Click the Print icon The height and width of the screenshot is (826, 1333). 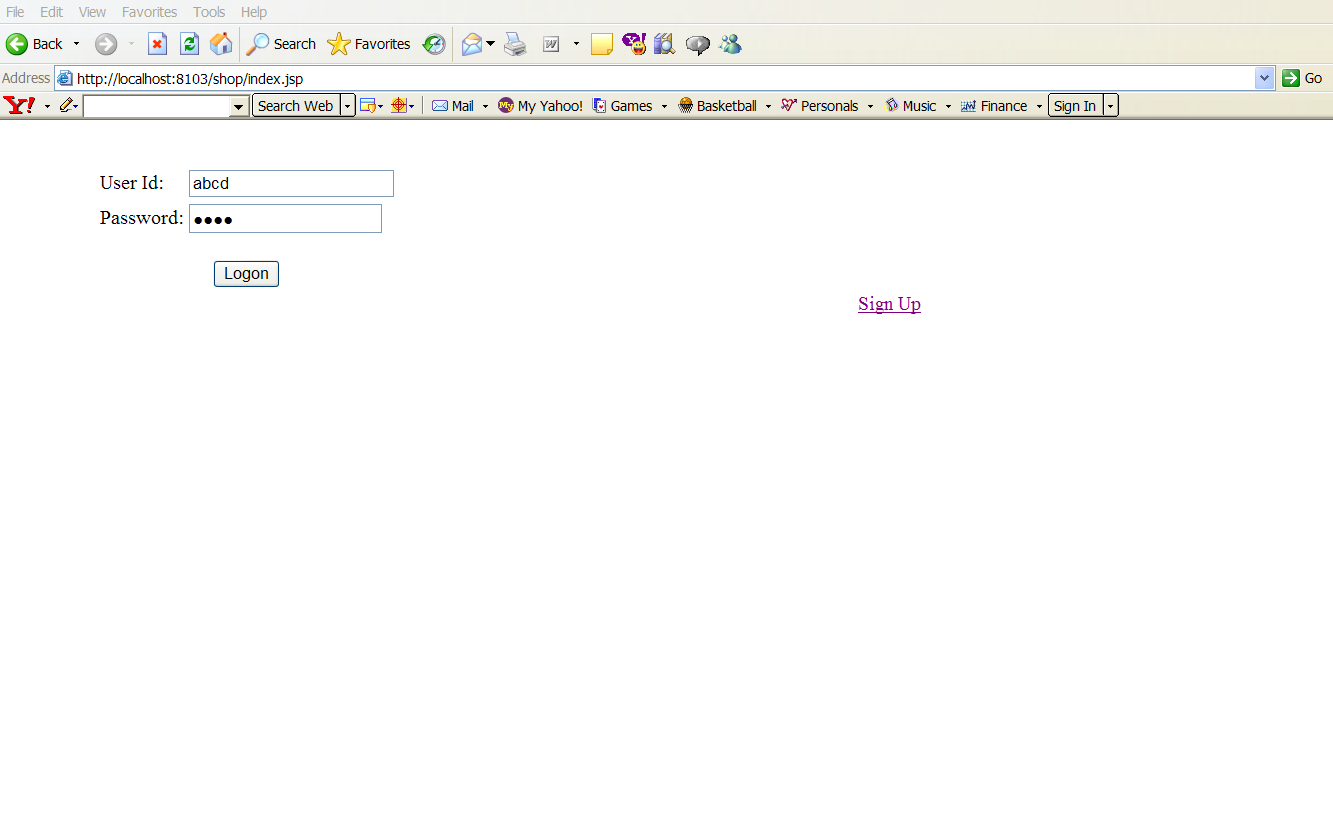[x=515, y=44]
